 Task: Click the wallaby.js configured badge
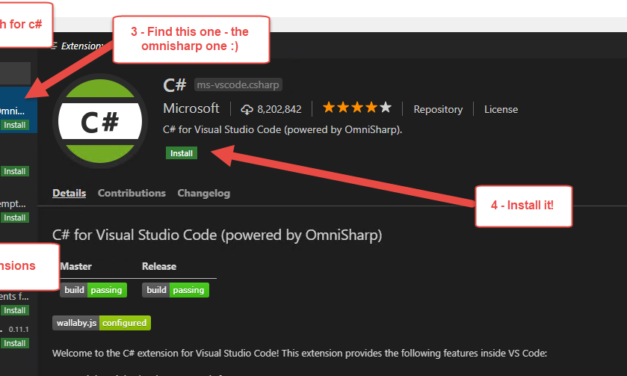click(102, 323)
